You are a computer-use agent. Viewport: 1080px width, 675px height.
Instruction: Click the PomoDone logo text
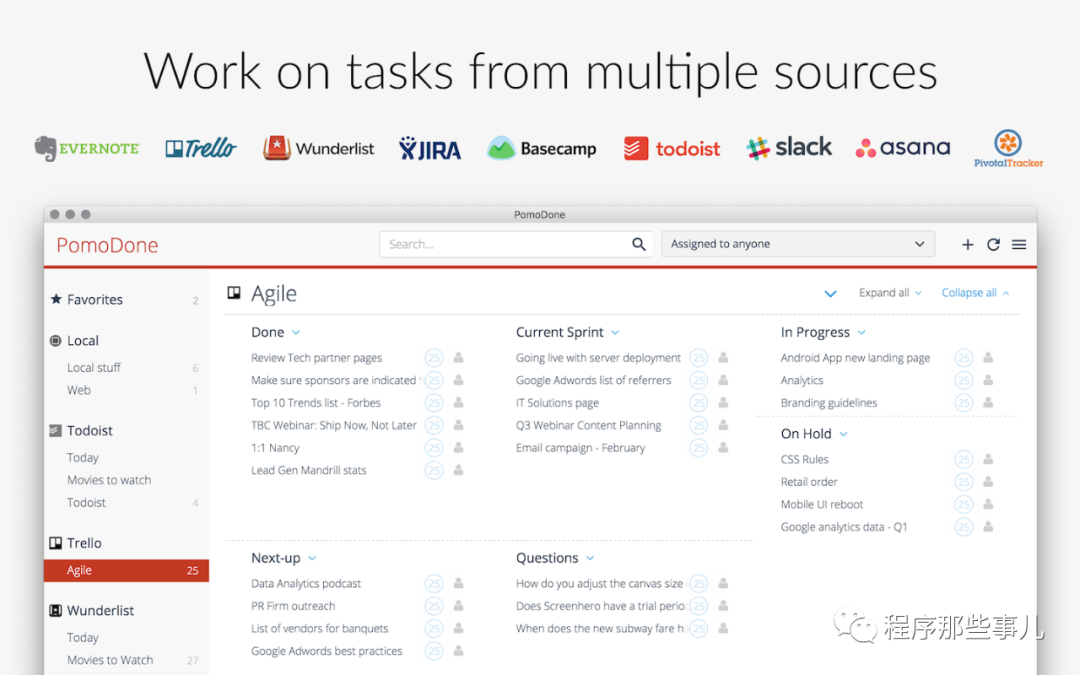tap(107, 245)
